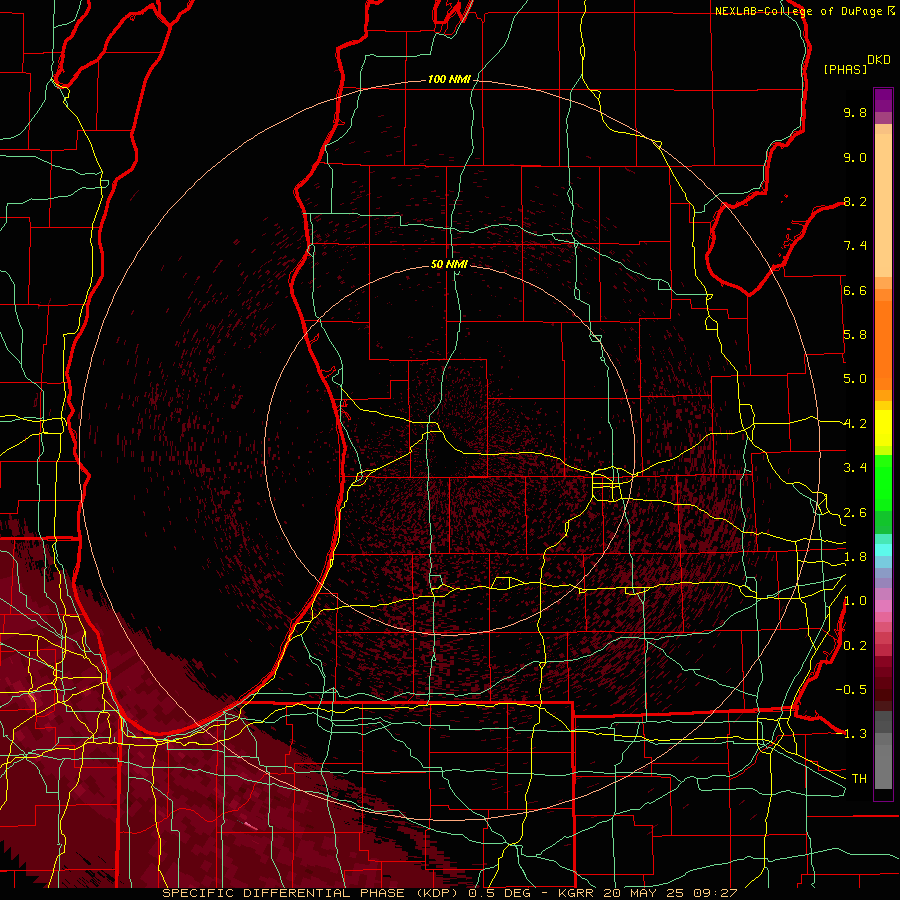Click the 50 NMI range ring label

pyautogui.click(x=449, y=265)
